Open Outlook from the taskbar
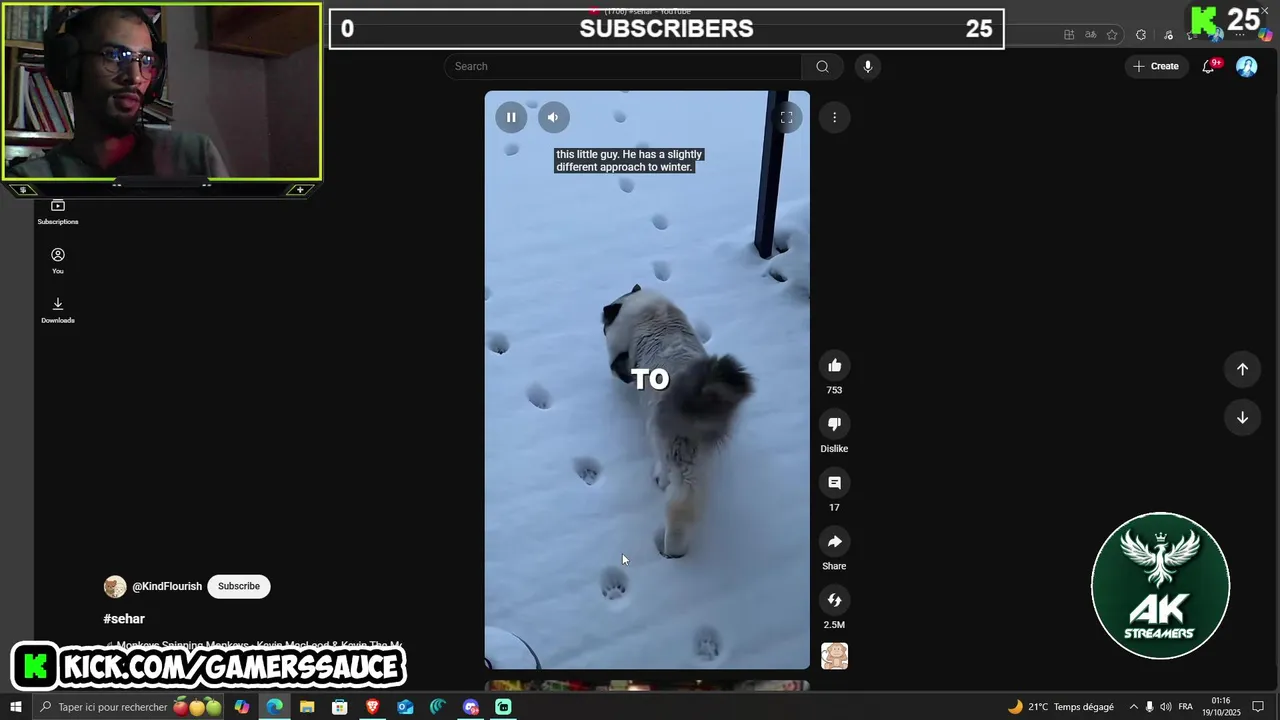This screenshot has width=1280, height=720. 405,707
